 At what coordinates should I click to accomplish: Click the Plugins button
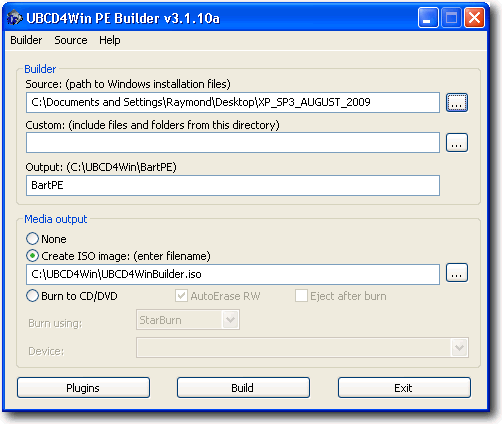(83, 388)
